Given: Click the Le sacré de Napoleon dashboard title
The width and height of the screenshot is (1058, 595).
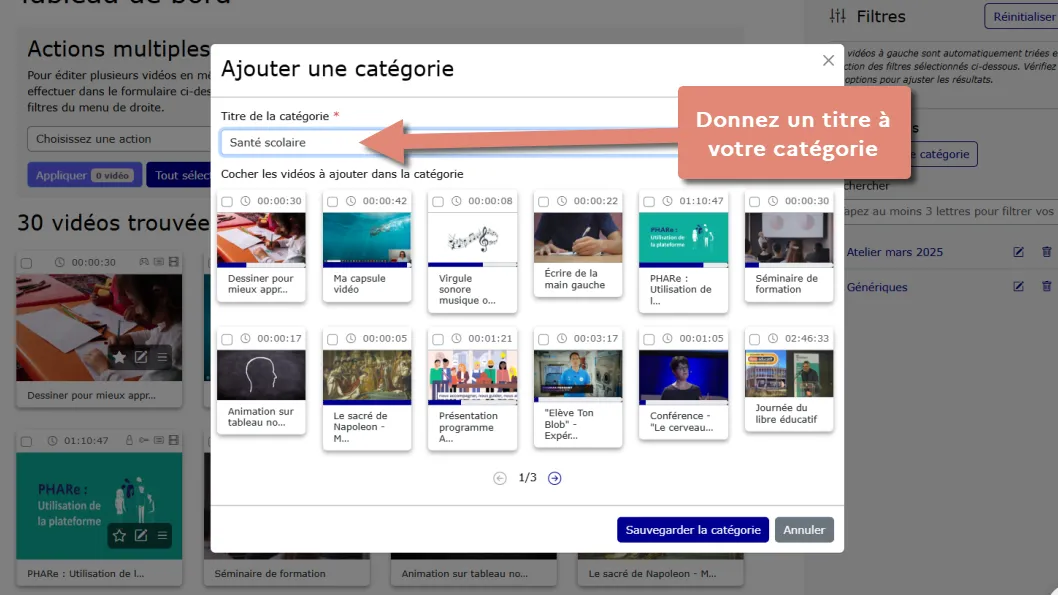Looking at the screenshot, I should click(x=652, y=573).
